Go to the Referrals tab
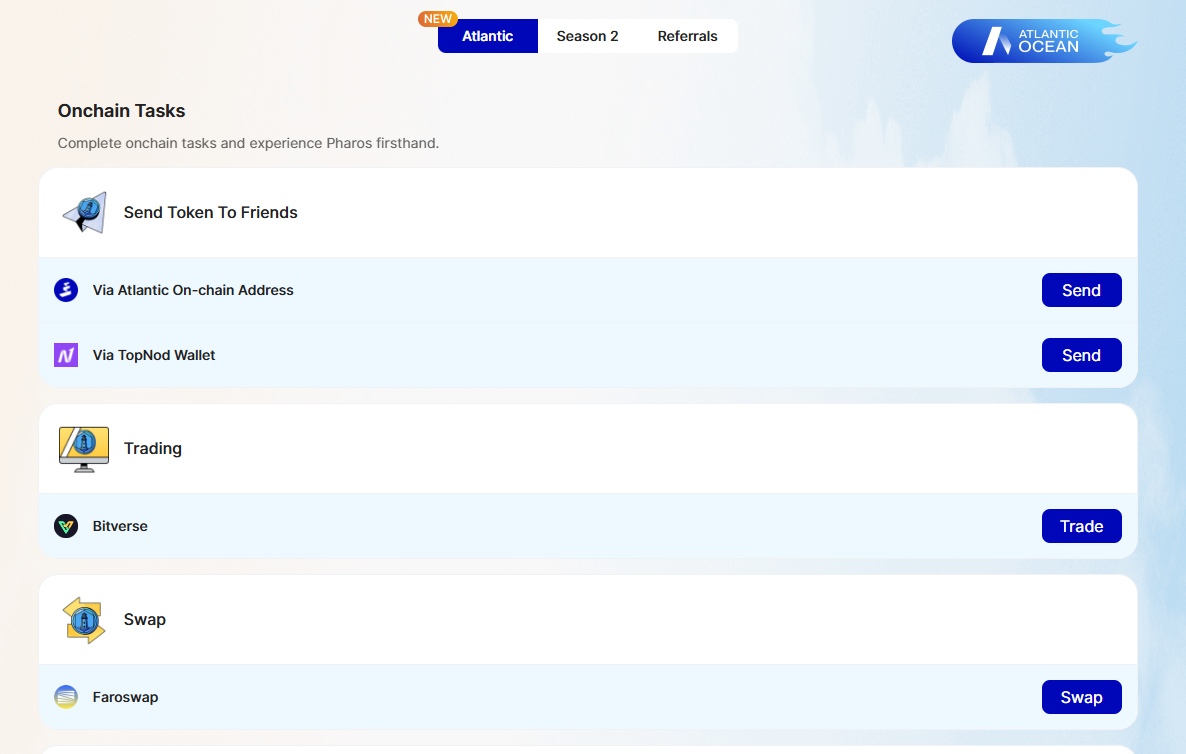This screenshot has width=1186, height=754. pyautogui.click(x=687, y=36)
